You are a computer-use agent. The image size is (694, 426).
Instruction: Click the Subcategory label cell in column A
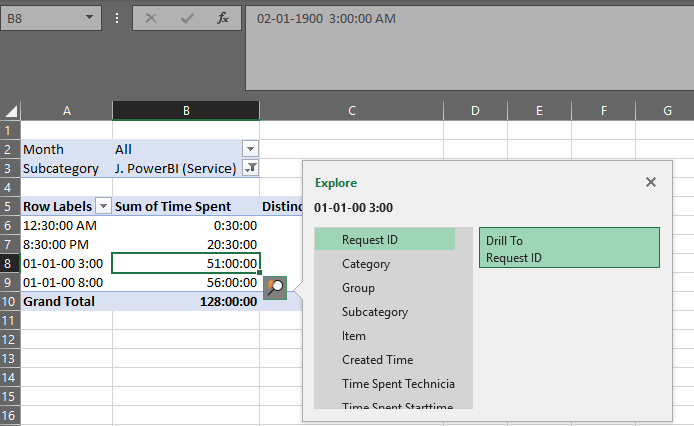tap(66, 168)
